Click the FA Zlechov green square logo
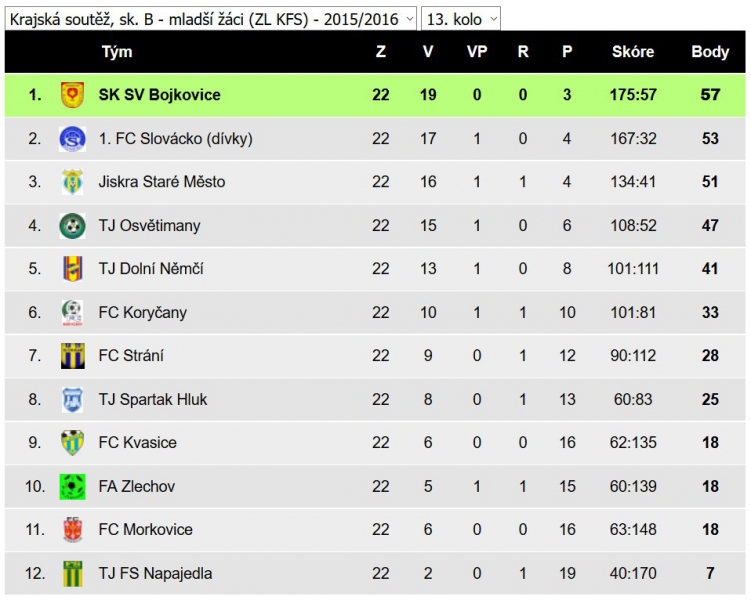The image size is (751, 600). click(72, 487)
